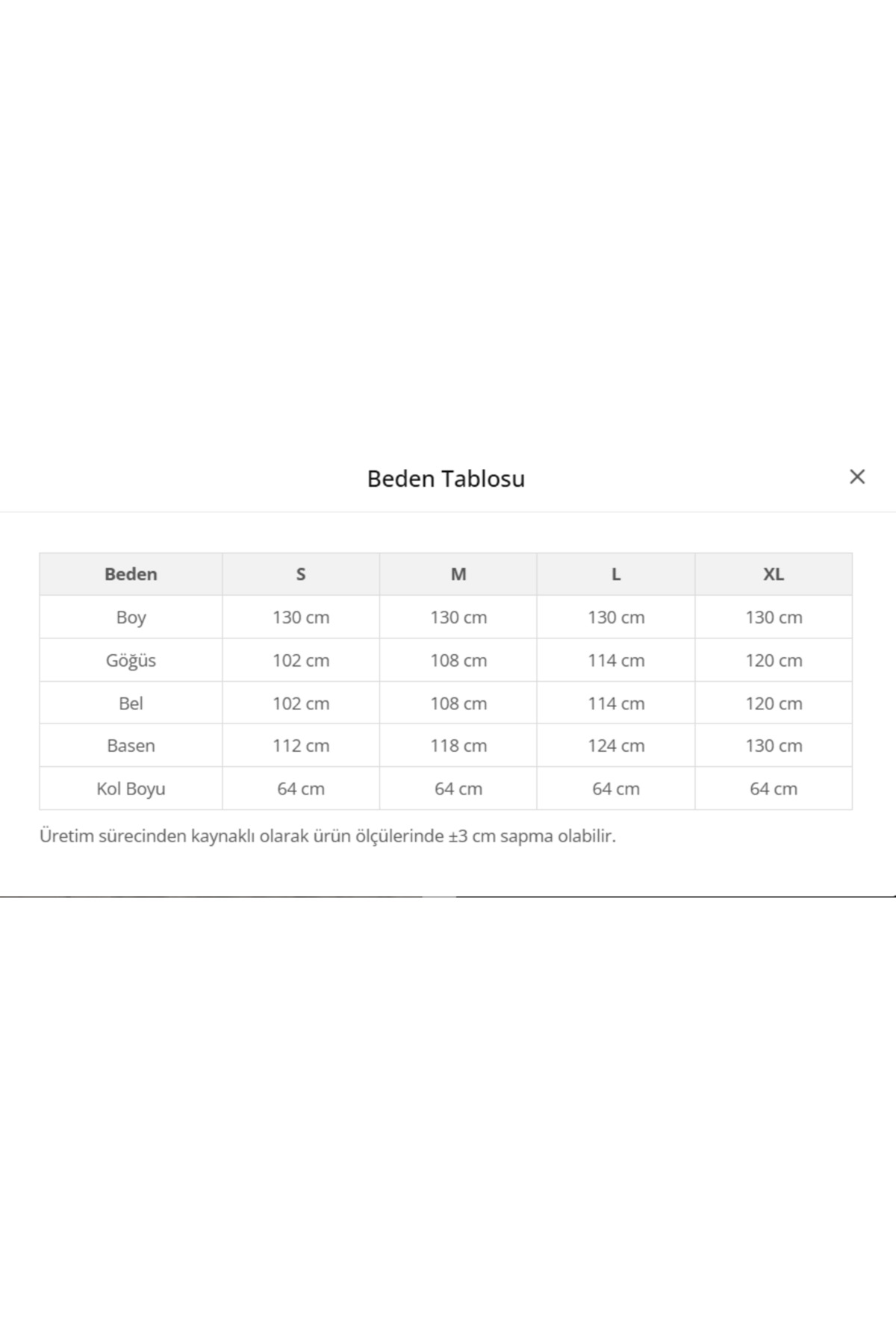
Task: Click the Kol Boyu value for size M
Action: pos(458,789)
